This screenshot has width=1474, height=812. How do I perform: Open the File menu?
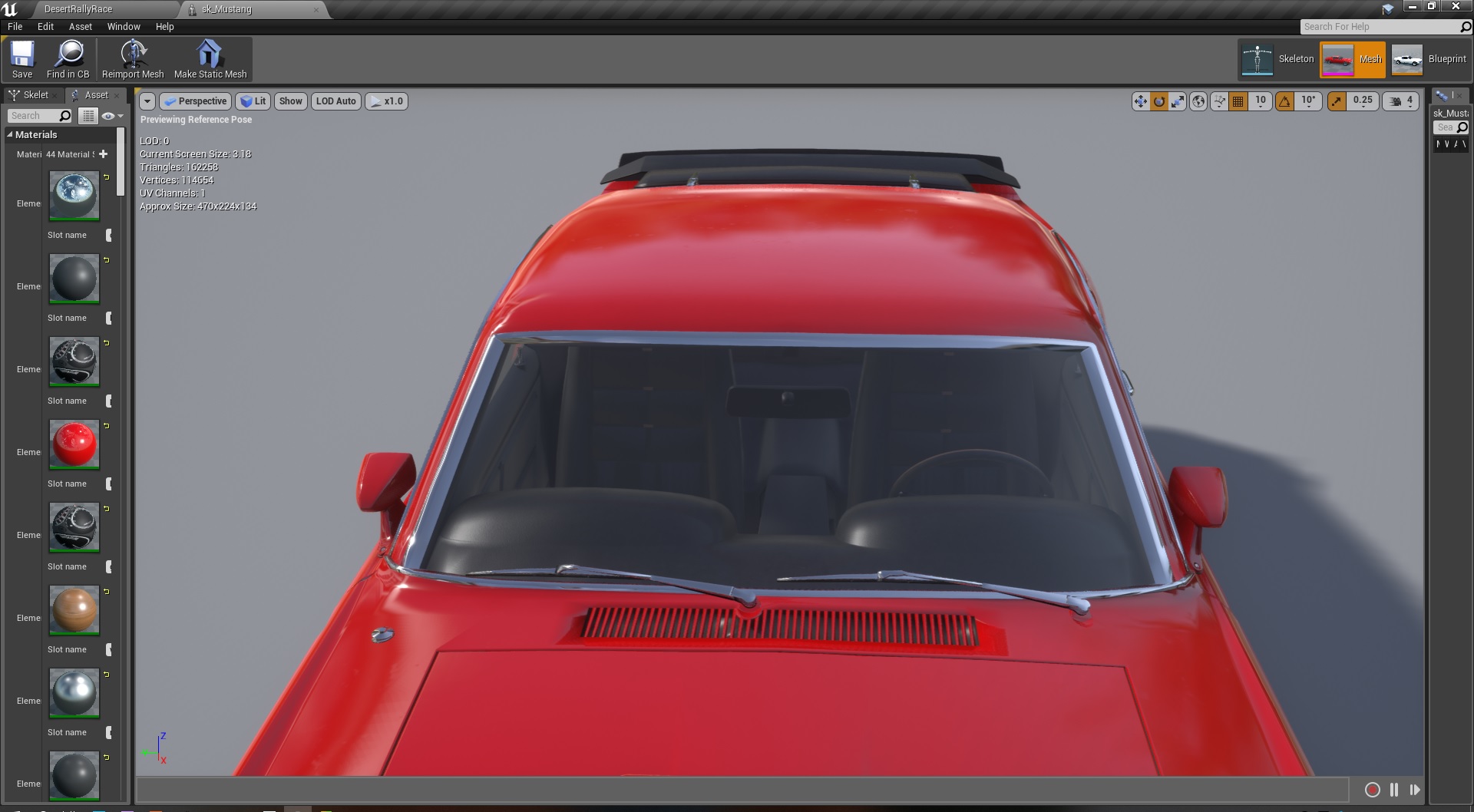[15, 27]
